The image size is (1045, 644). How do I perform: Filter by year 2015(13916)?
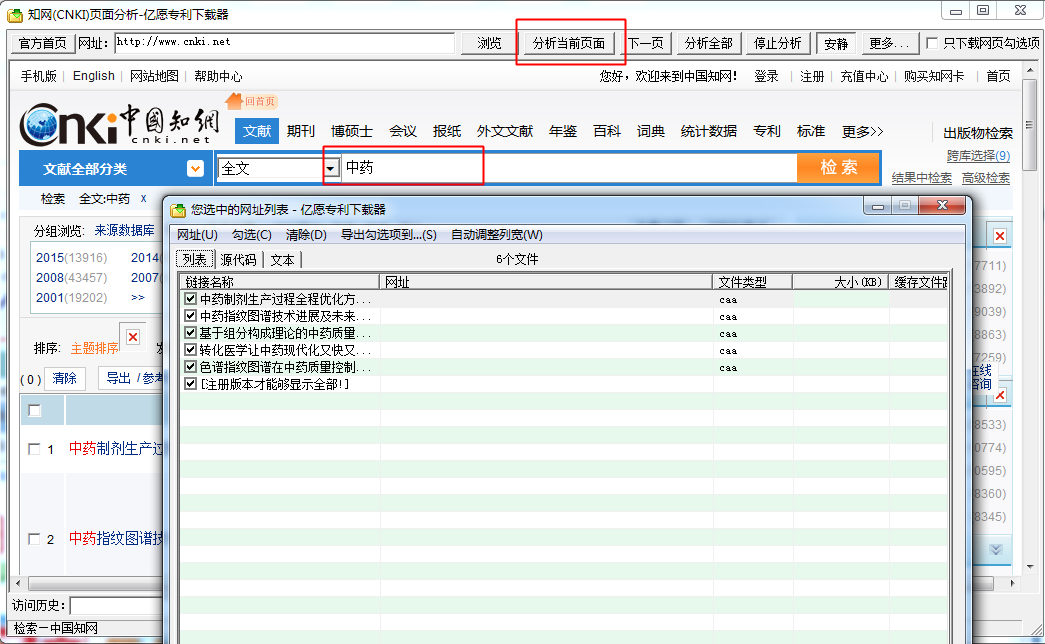click(71, 257)
